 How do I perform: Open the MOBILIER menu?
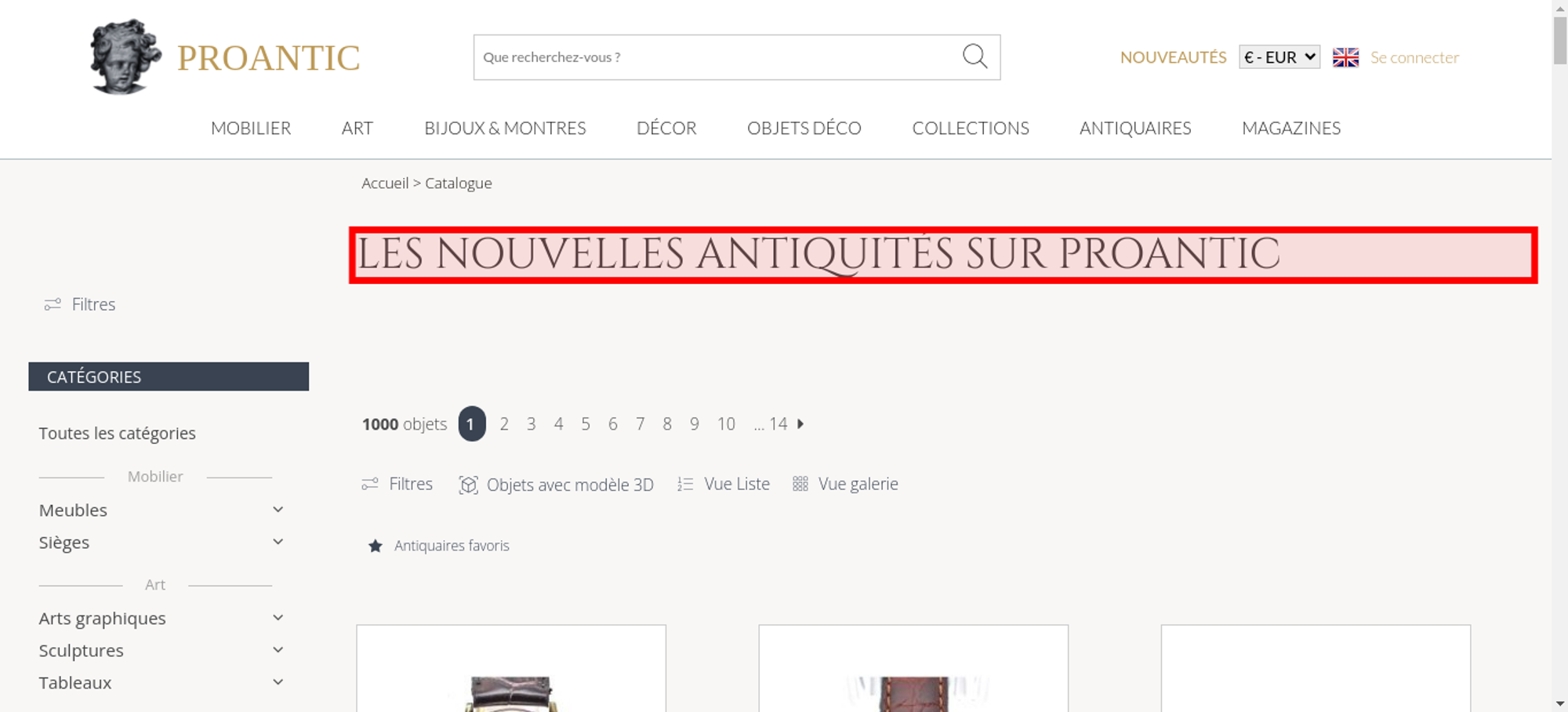pos(251,128)
